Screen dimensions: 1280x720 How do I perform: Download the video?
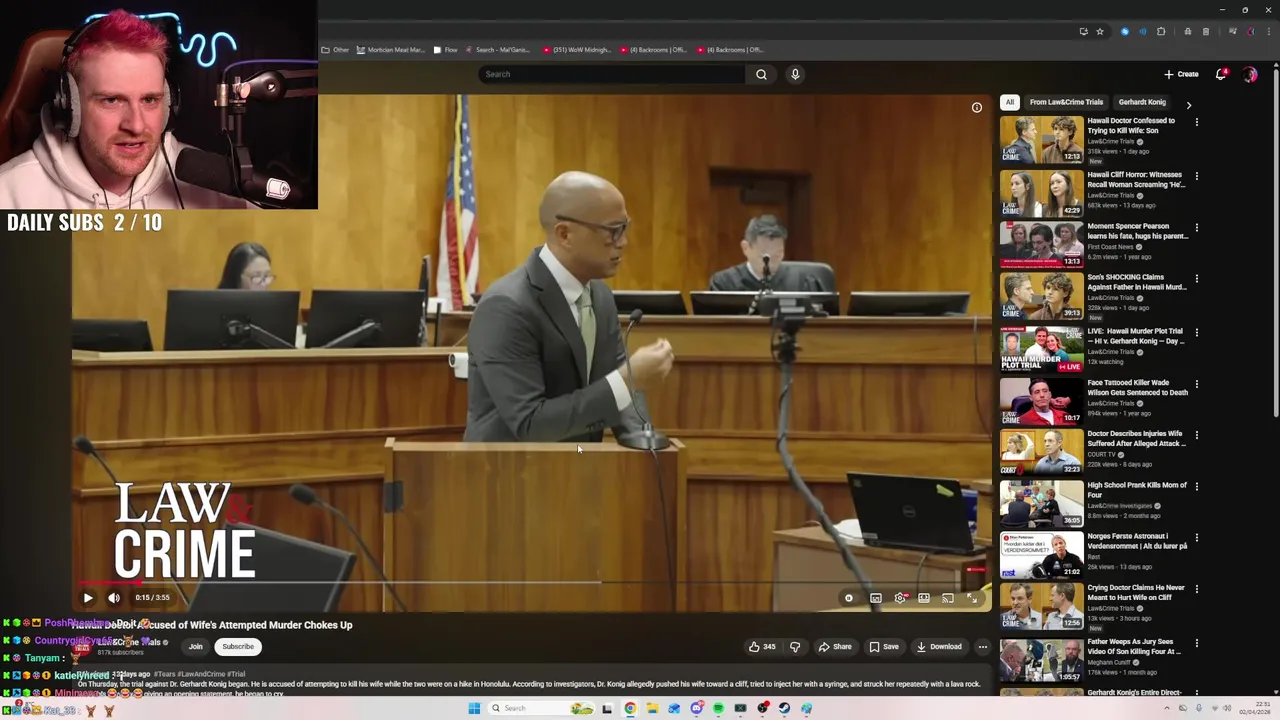click(939, 647)
